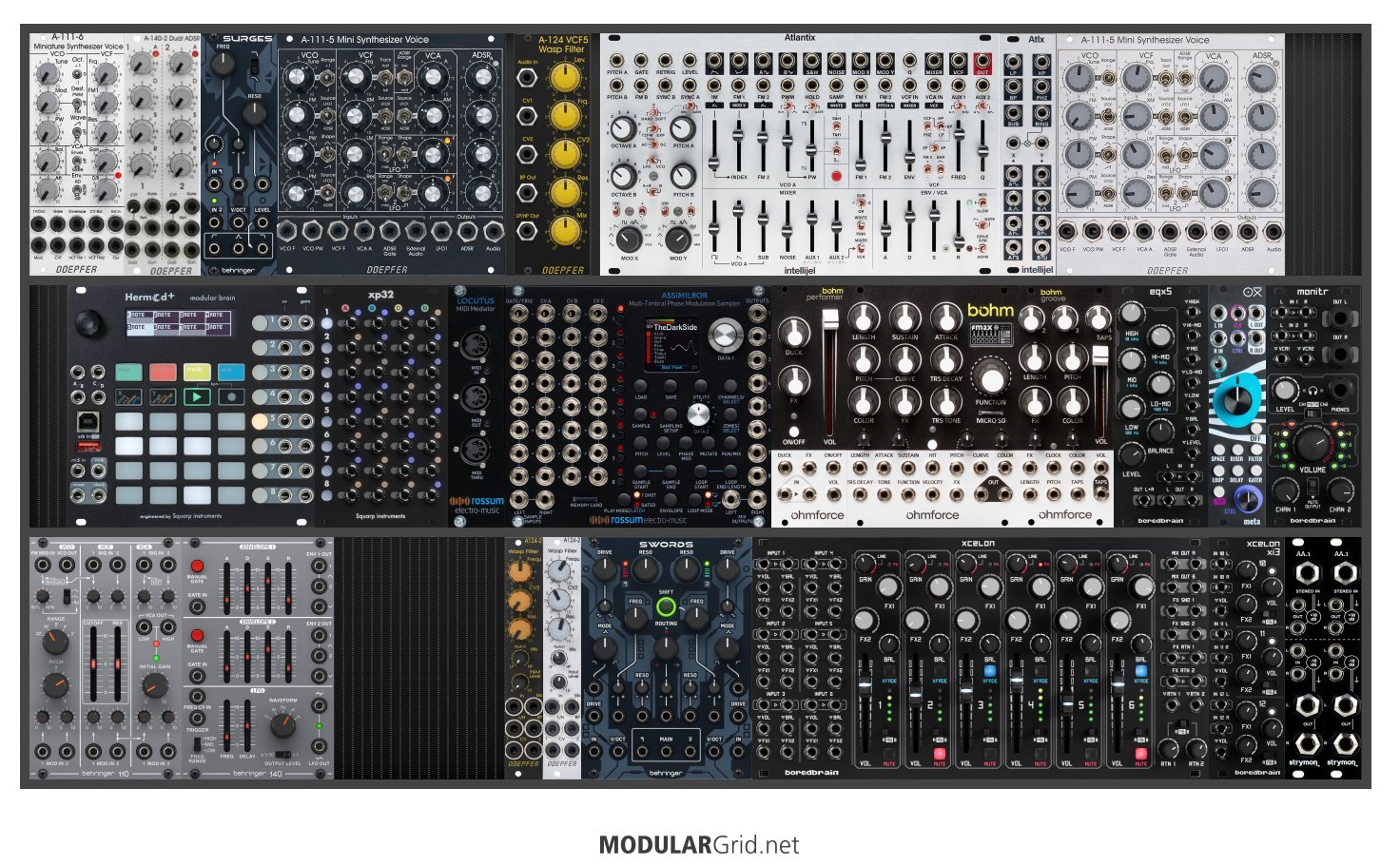
Task: Click the Swords ROUTING knob
Action: coord(666,648)
